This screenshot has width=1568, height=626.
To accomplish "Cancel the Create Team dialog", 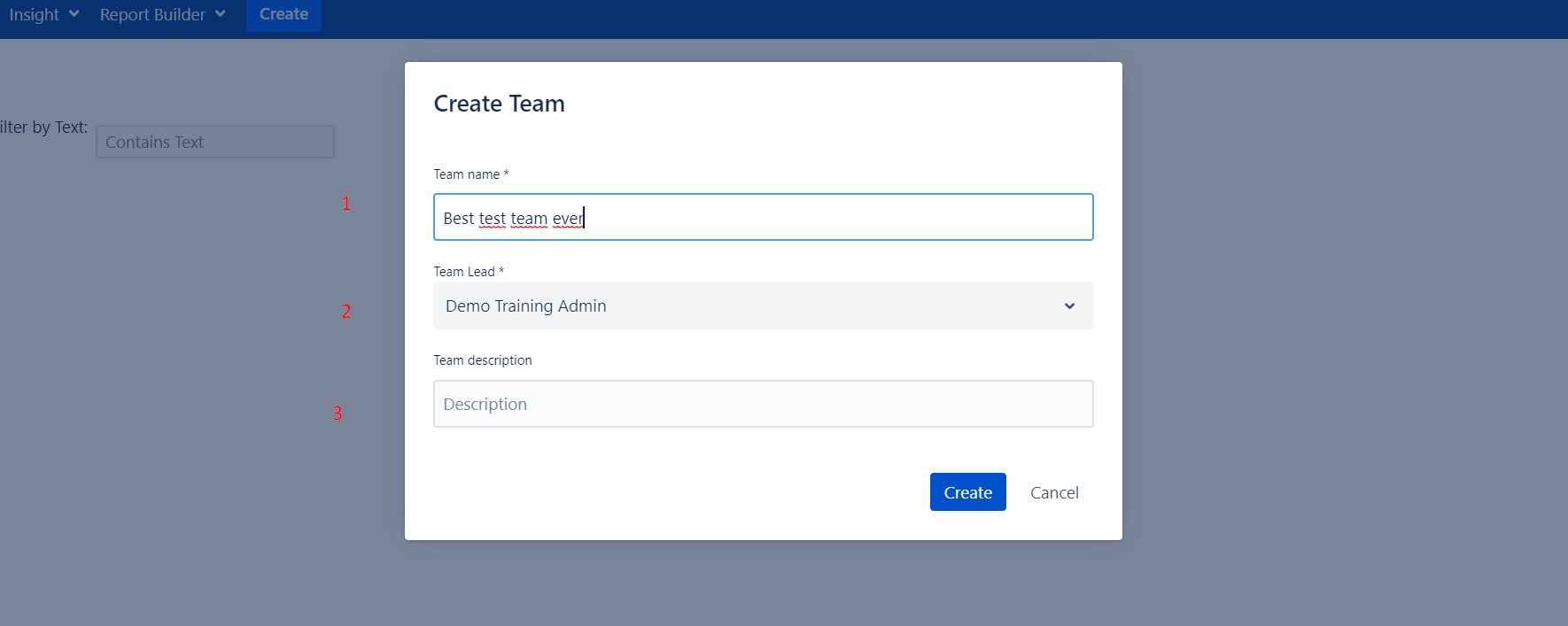I will pos(1054,492).
